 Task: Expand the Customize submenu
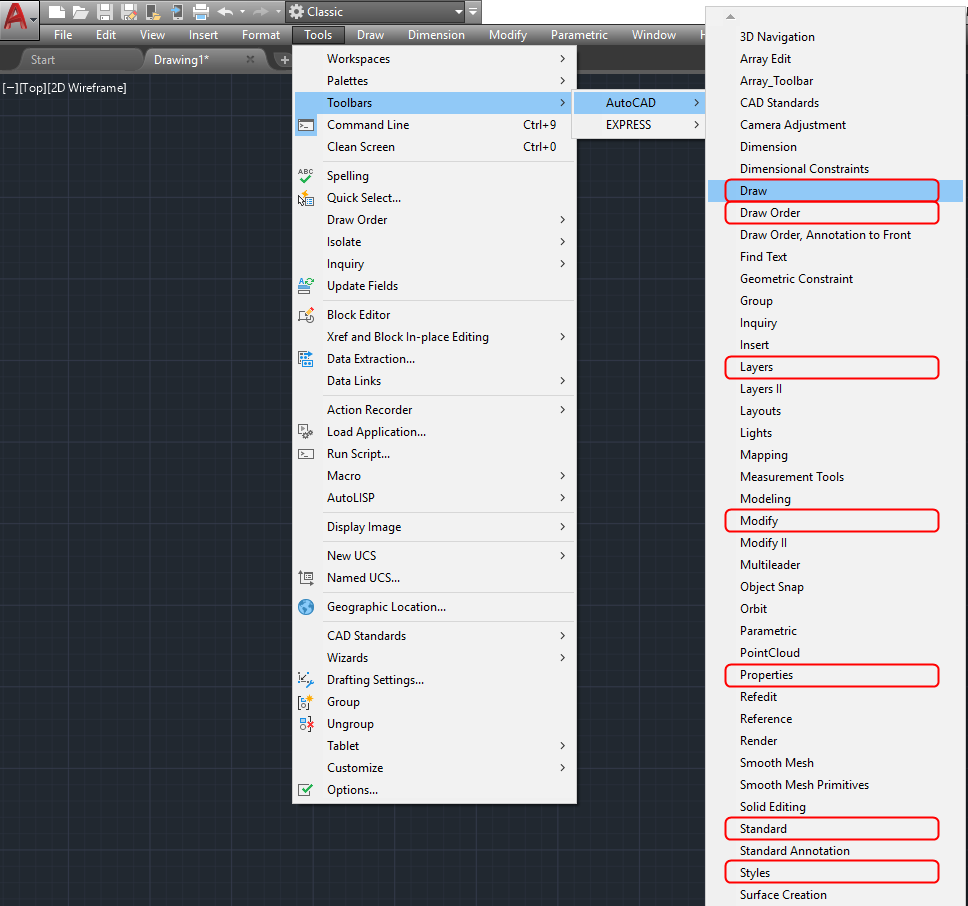click(435, 768)
